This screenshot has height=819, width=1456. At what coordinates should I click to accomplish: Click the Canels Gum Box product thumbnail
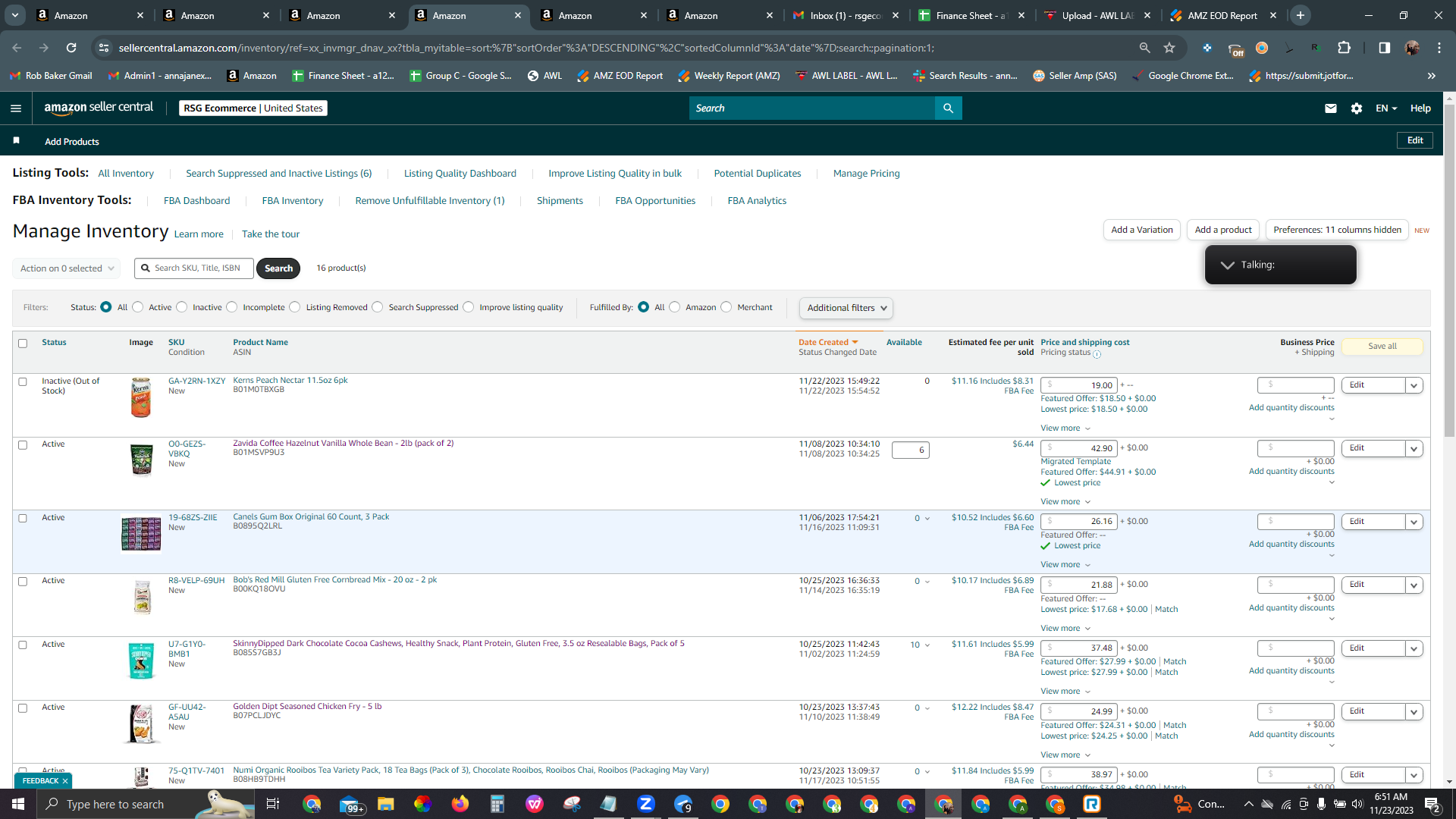pyautogui.click(x=141, y=533)
